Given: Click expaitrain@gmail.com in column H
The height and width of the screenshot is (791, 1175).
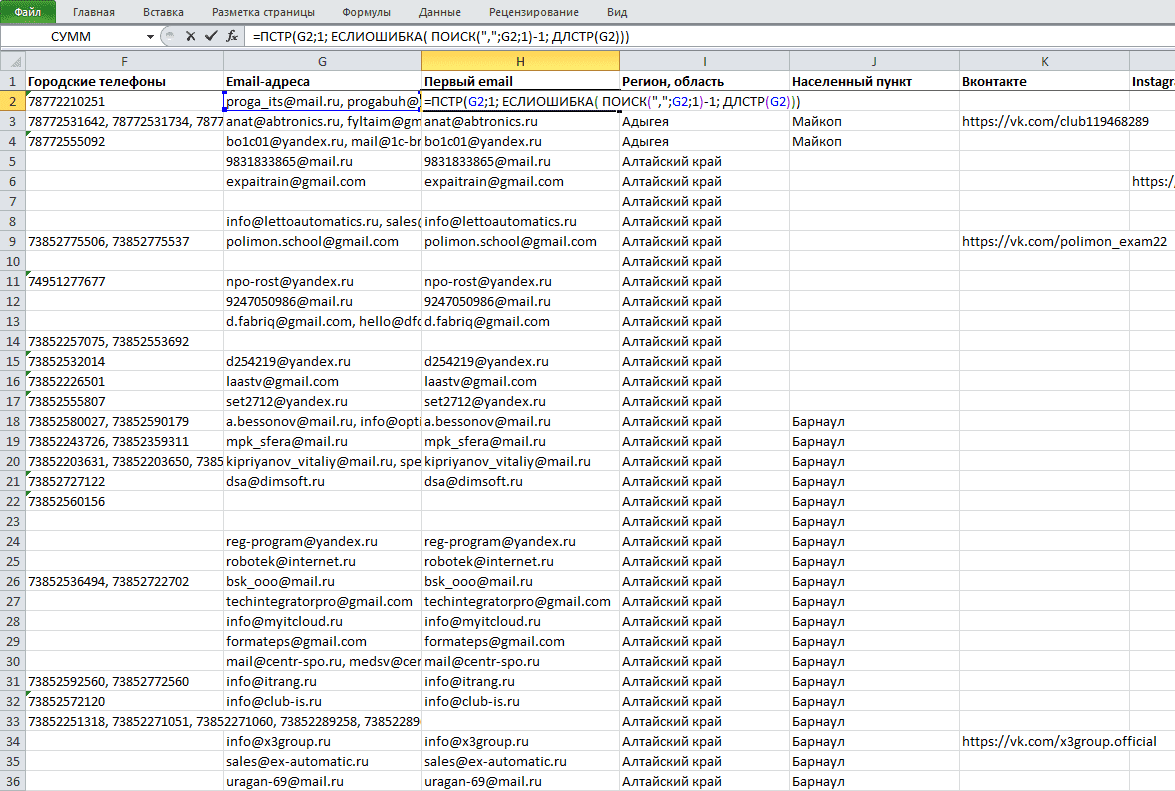Looking at the screenshot, I should 520,181.
